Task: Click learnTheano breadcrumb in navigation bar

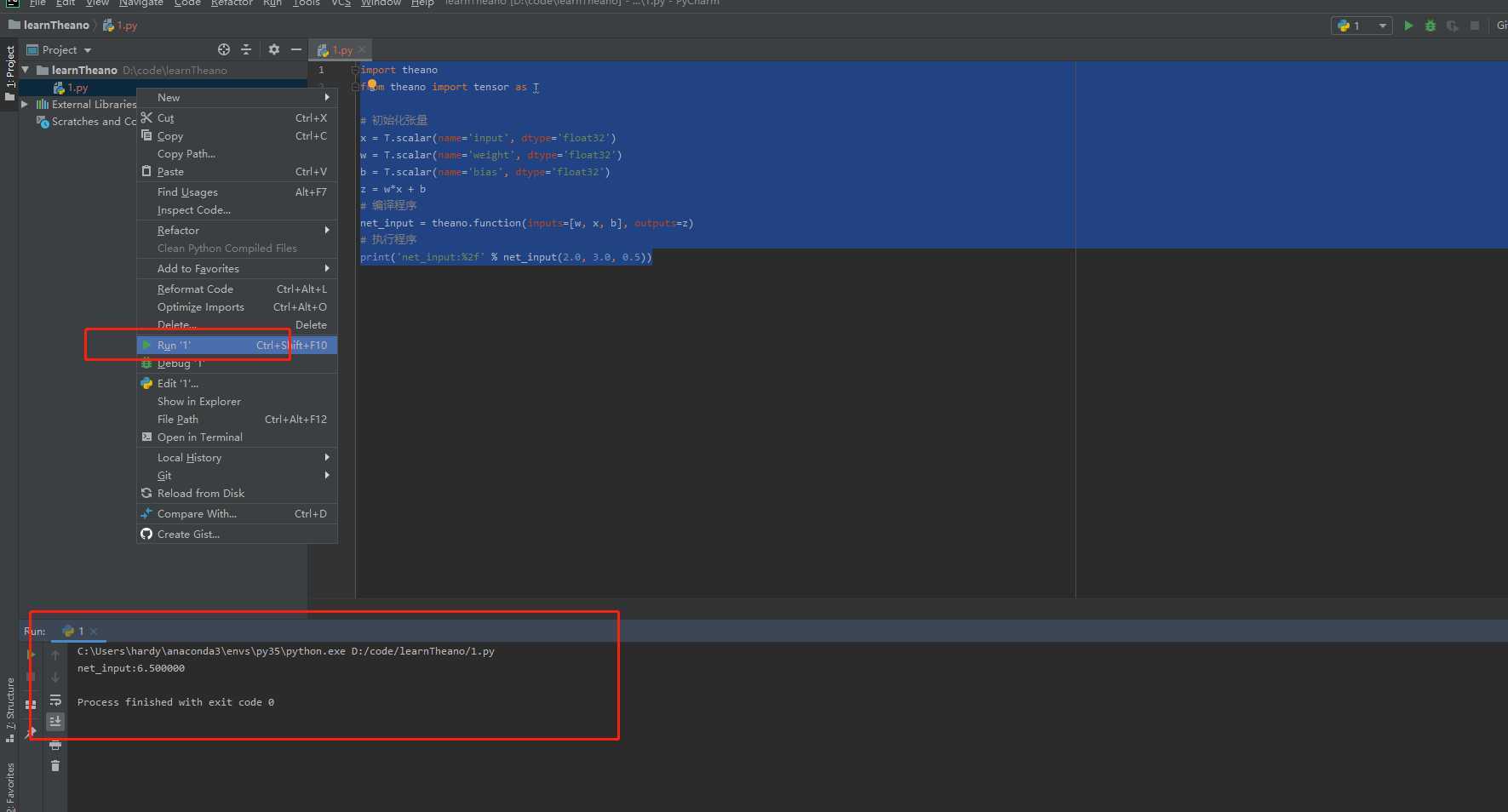Action: [x=49, y=26]
